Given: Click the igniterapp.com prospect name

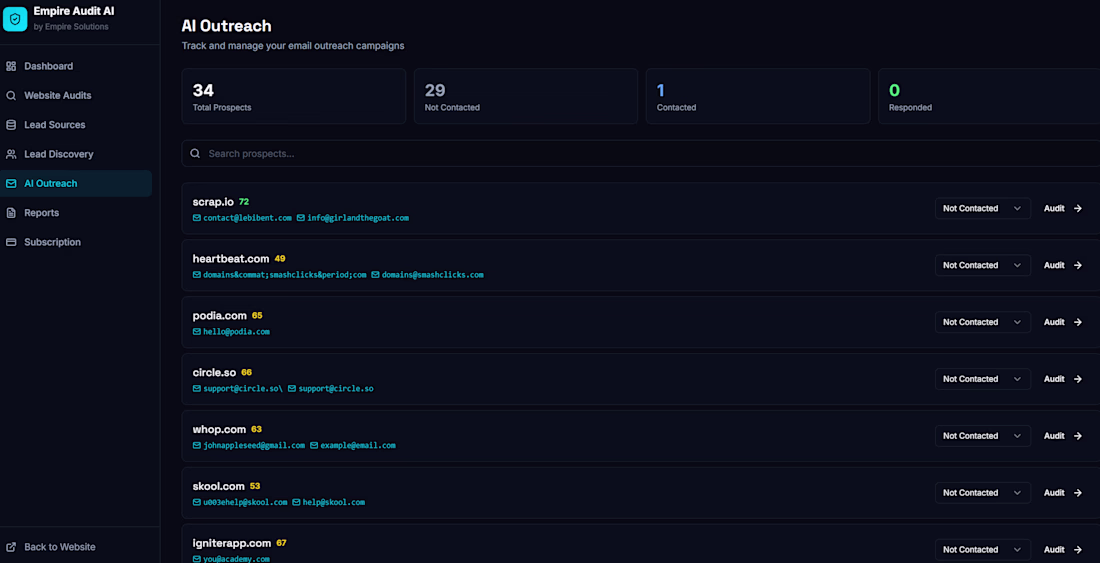Looking at the screenshot, I should coord(232,543).
